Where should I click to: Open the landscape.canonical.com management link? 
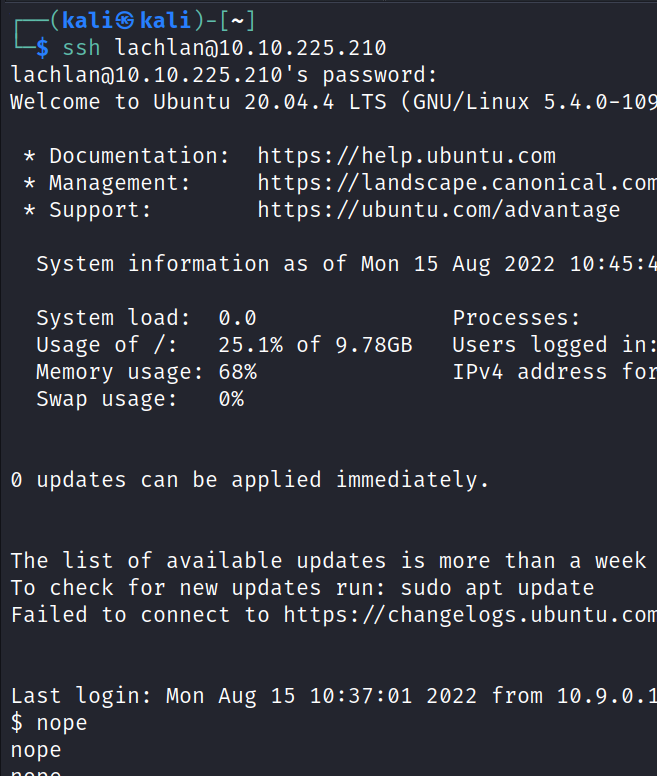point(456,183)
